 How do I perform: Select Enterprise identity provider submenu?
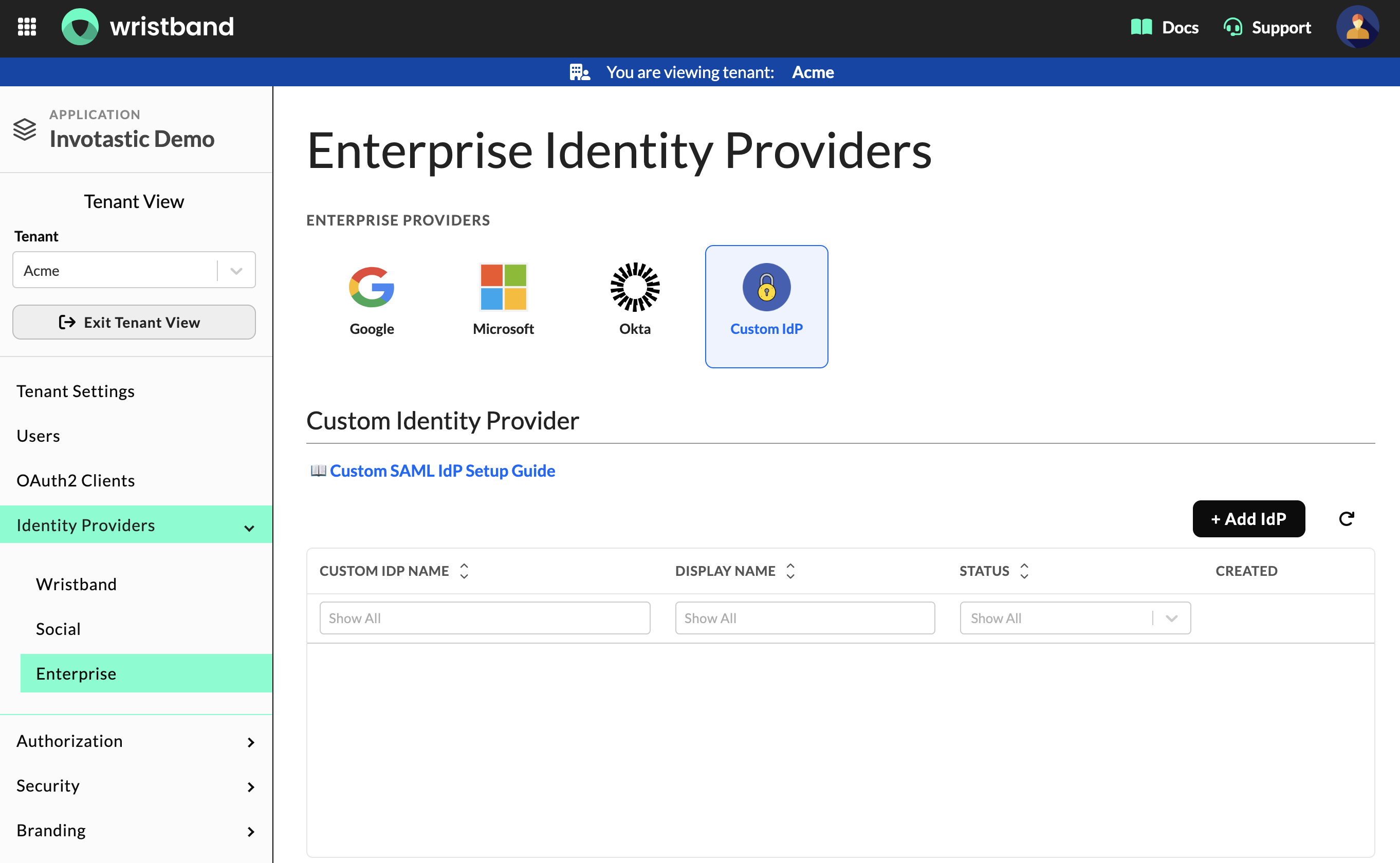coord(146,673)
